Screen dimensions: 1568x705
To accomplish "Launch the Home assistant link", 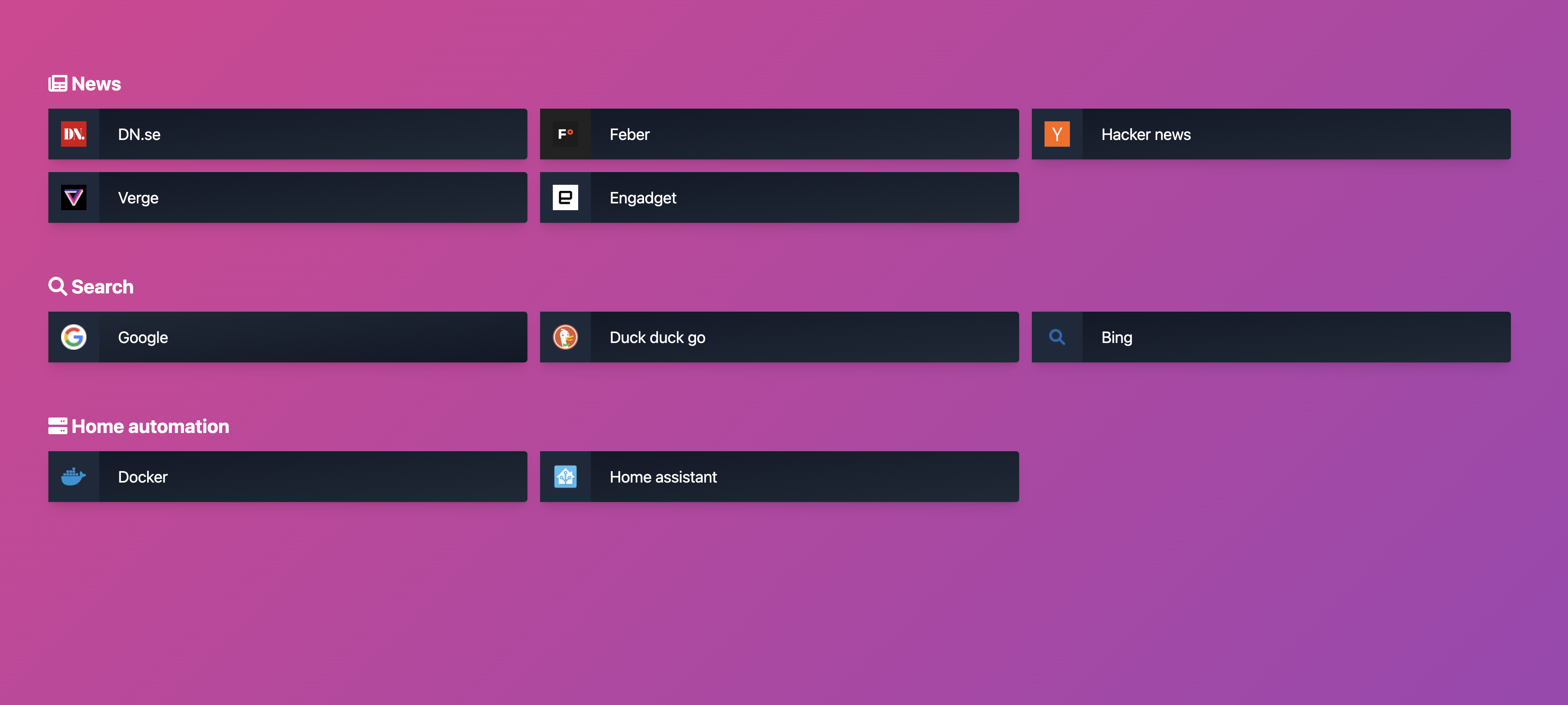I will [x=663, y=477].
